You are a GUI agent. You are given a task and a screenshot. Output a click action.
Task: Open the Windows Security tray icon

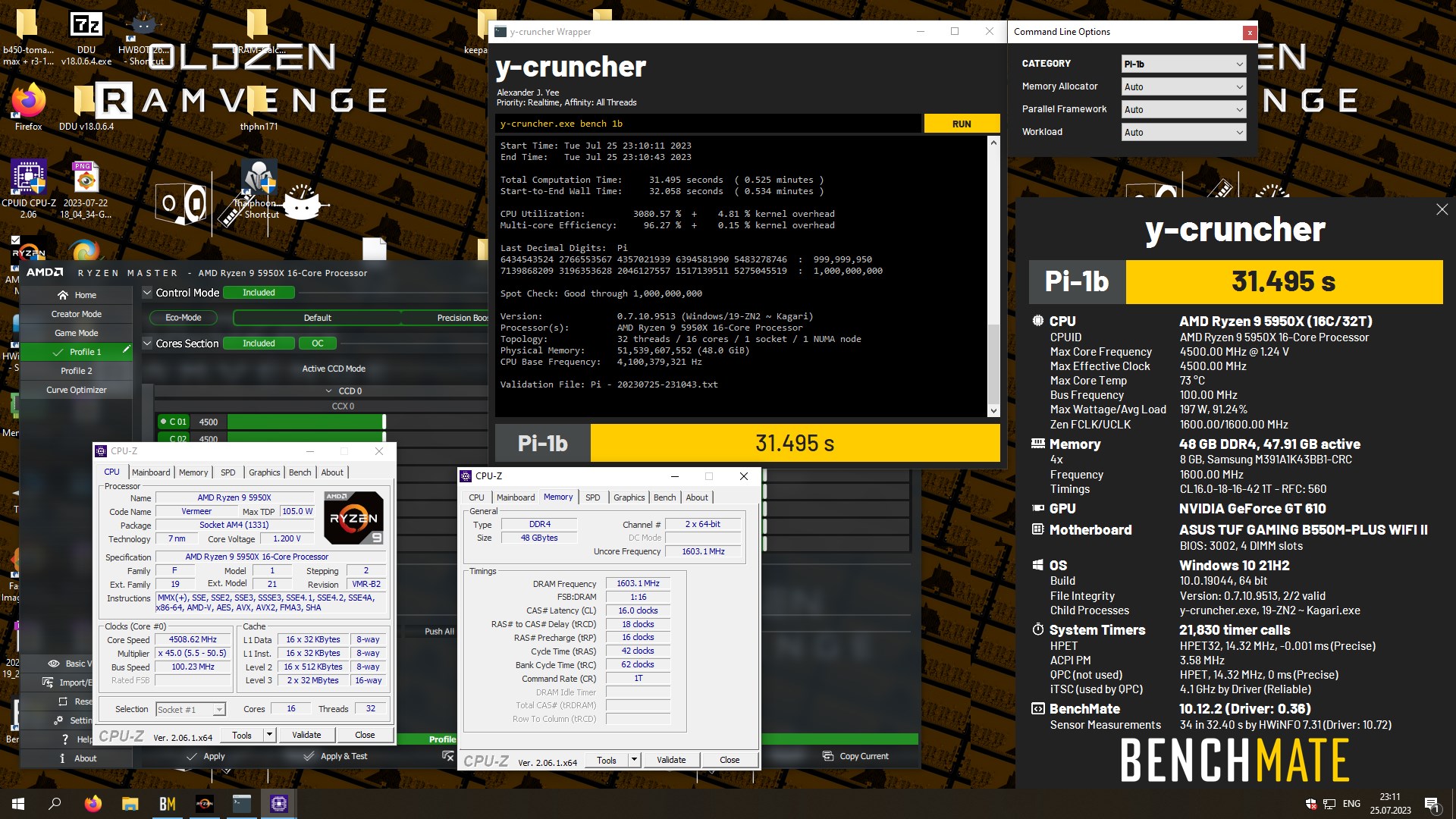(1311, 804)
